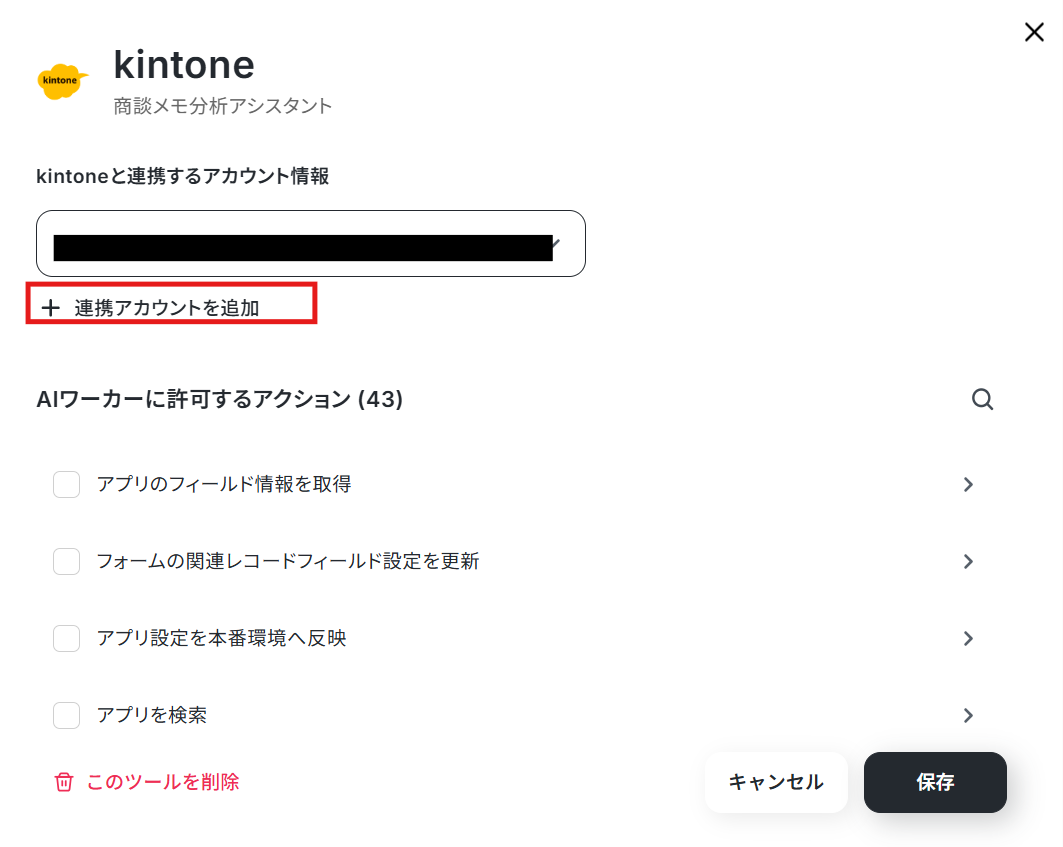Click the このツールを削除 link
Image resolution: width=1063 pixels, height=847 pixels.
coord(163,782)
